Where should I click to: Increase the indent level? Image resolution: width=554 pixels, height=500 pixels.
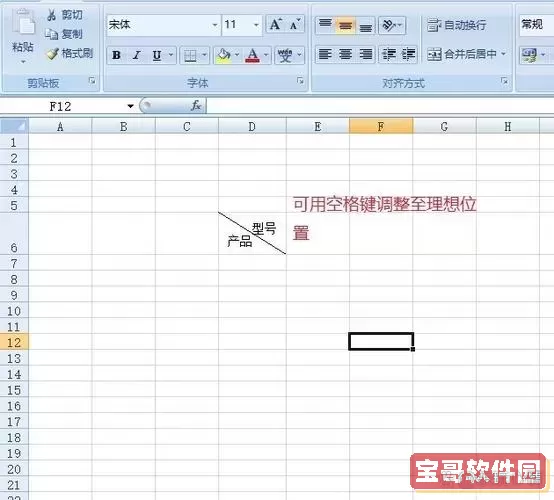(x=408, y=54)
